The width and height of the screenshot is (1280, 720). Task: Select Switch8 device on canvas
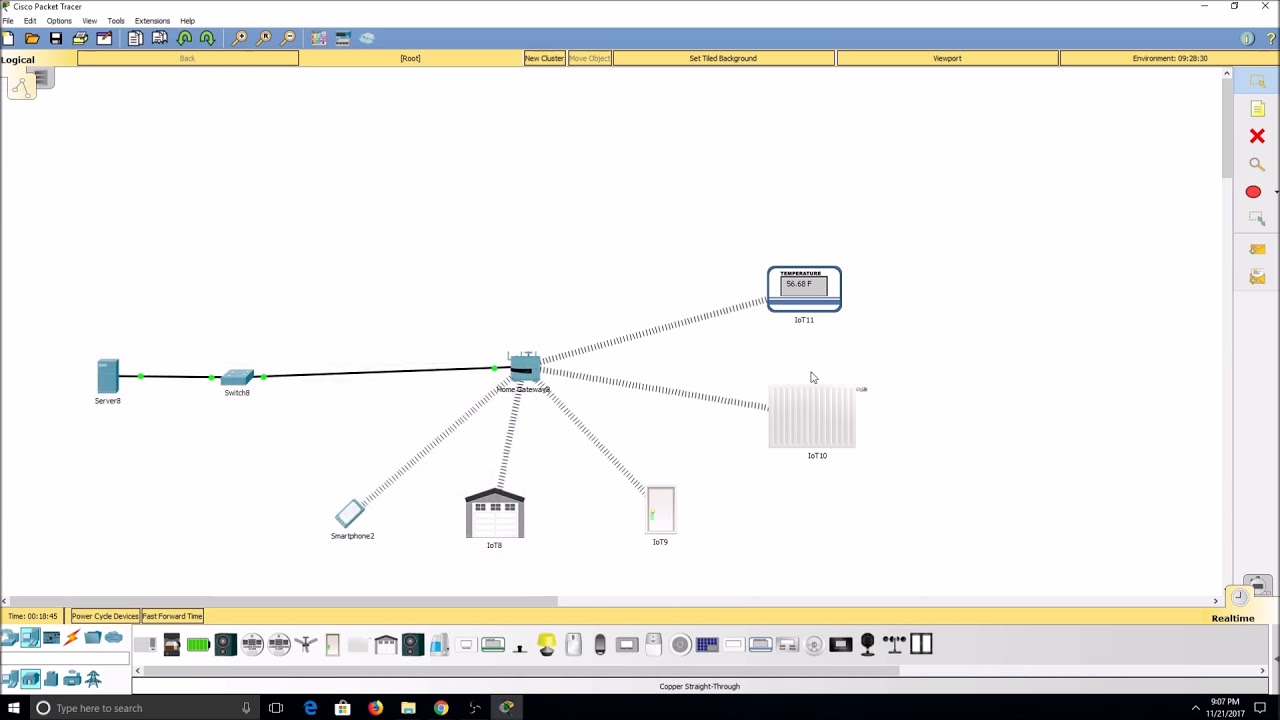[x=237, y=377]
